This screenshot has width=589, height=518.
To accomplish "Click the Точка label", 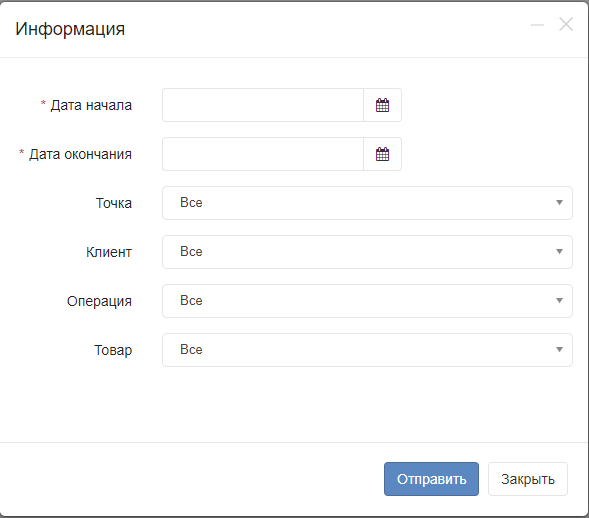I will click(114, 203).
